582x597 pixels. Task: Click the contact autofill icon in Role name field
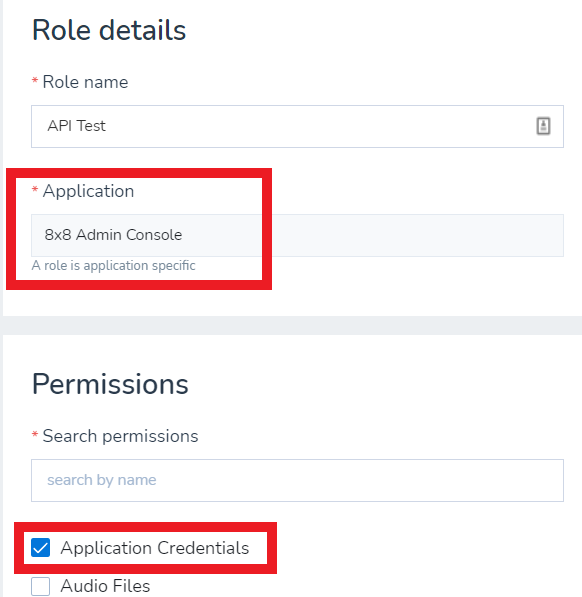coord(543,126)
